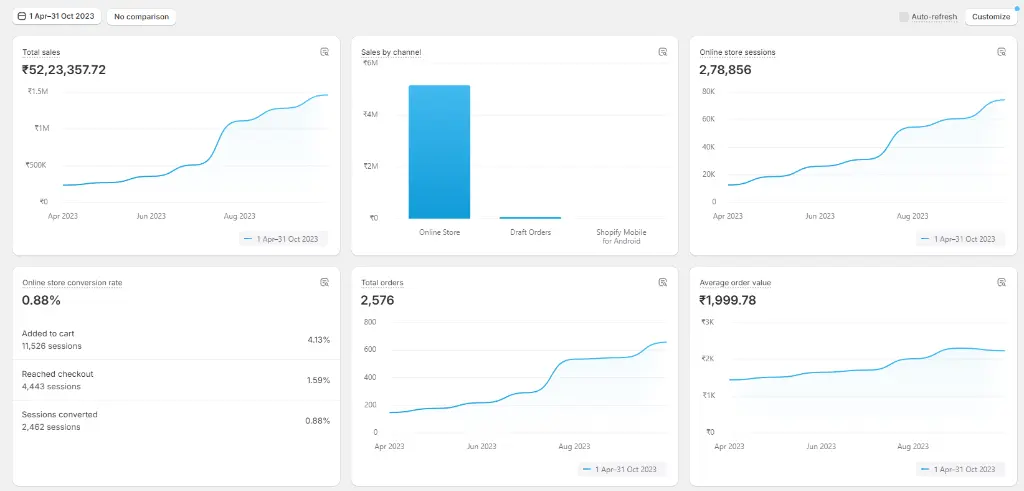Viewport: 1024px width, 491px height.
Task: Open the Average order value title link
Action: (735, 283)
